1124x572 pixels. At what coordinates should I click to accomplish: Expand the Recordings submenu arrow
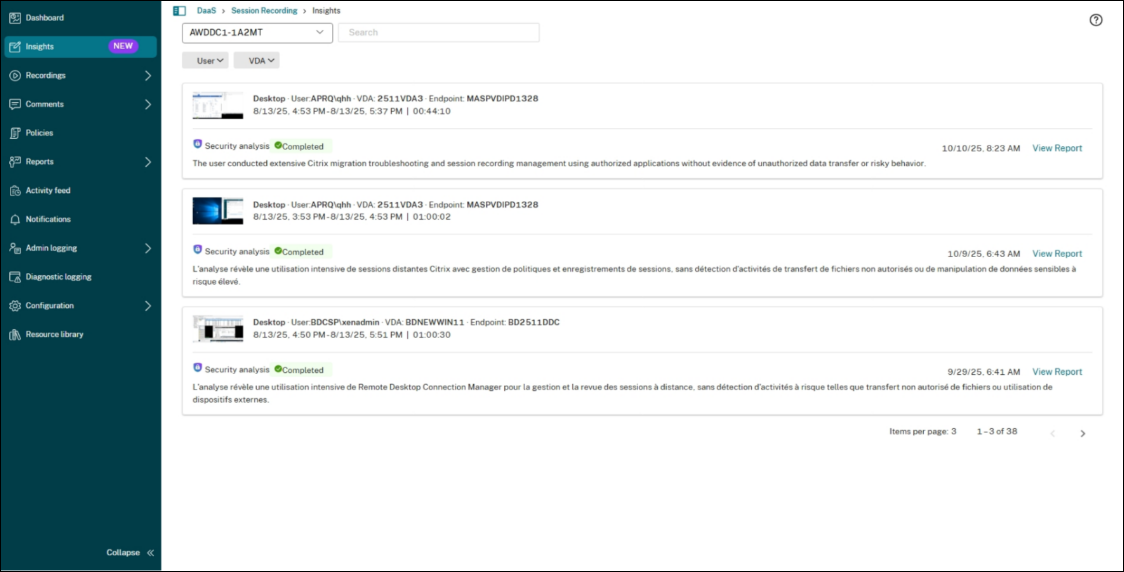click(x=148, y=75)
